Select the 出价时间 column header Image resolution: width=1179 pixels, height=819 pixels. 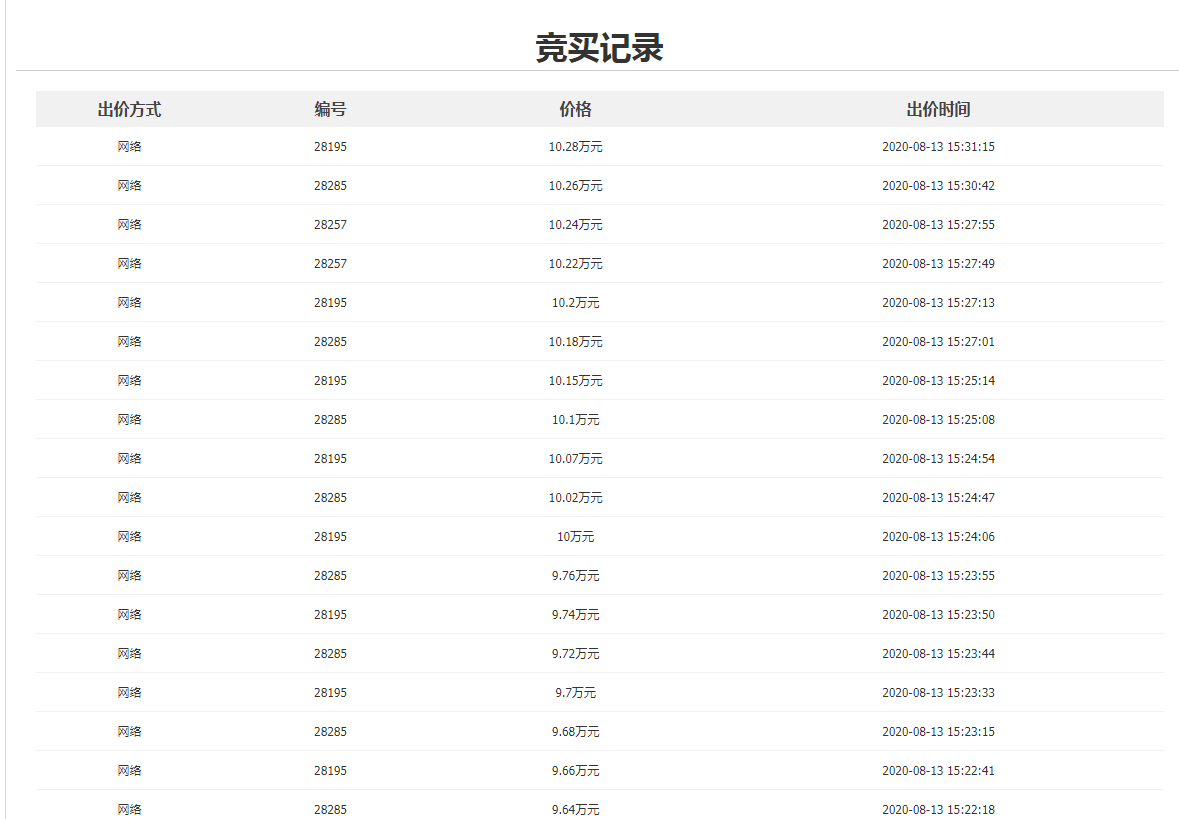click(x=938, y=109)
